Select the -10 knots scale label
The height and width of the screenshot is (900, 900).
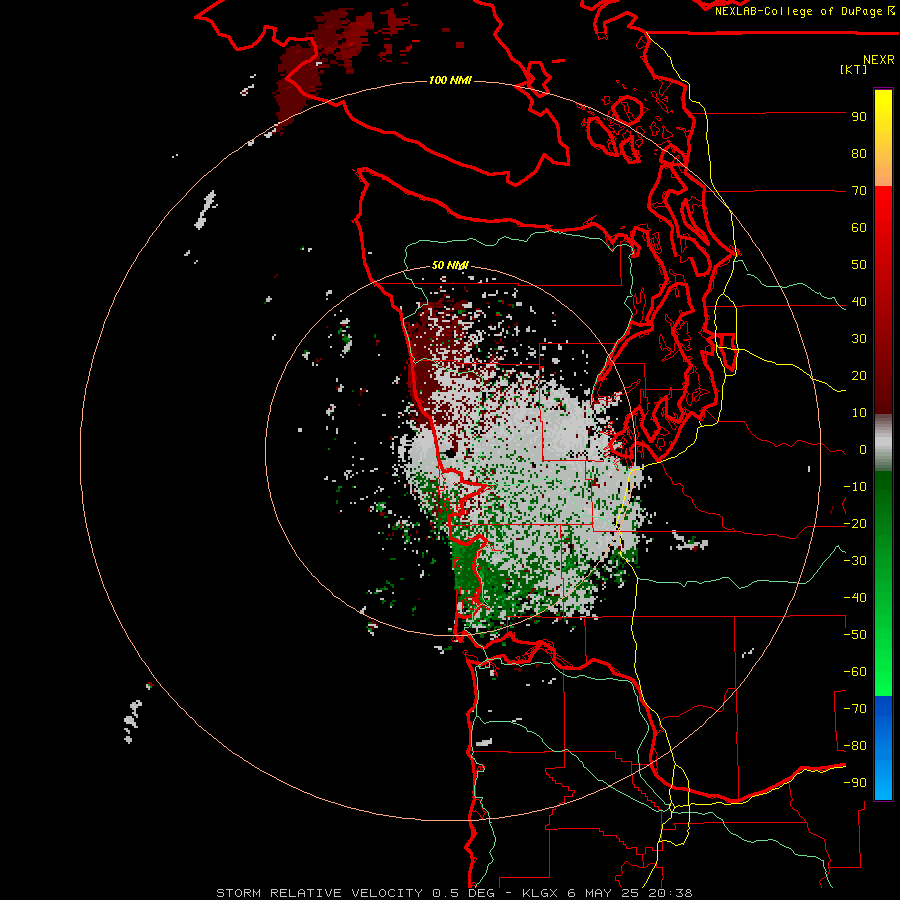coord(855,487)
